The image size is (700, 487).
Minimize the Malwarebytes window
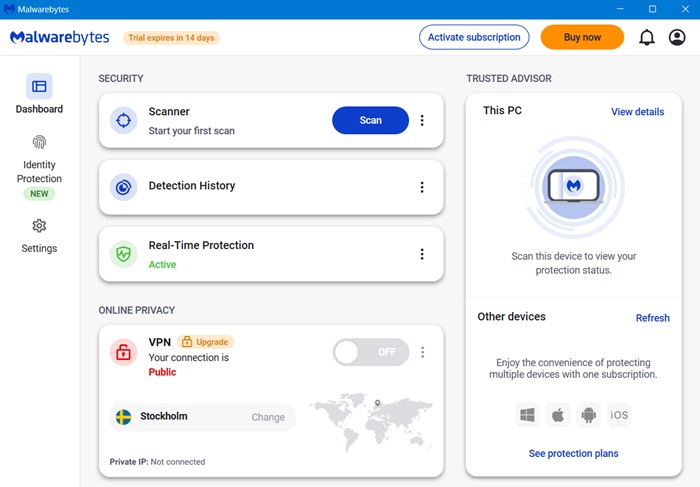(620, 9)
